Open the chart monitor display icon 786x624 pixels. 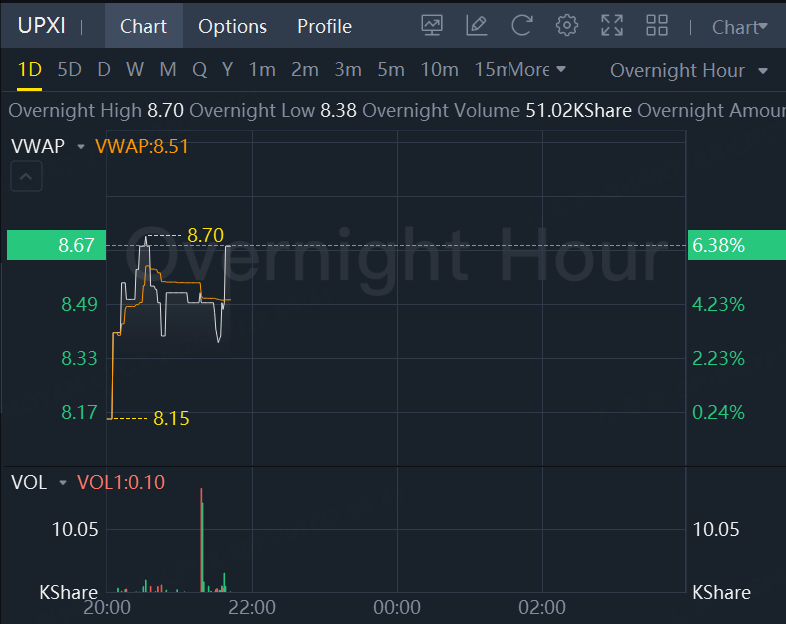432,26
